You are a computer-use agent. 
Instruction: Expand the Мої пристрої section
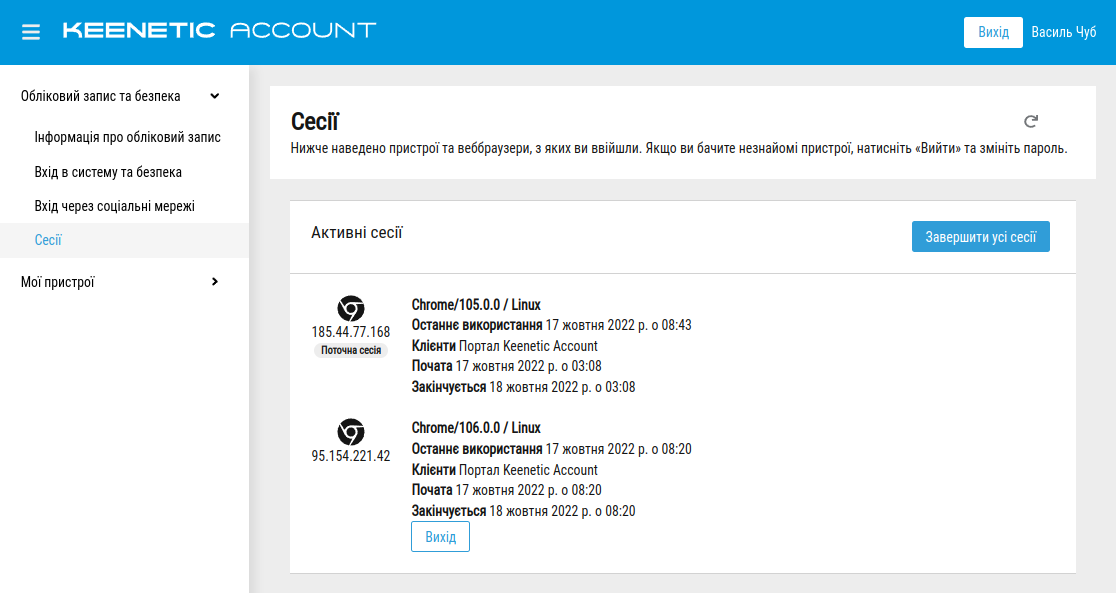[x=214, y=282]
